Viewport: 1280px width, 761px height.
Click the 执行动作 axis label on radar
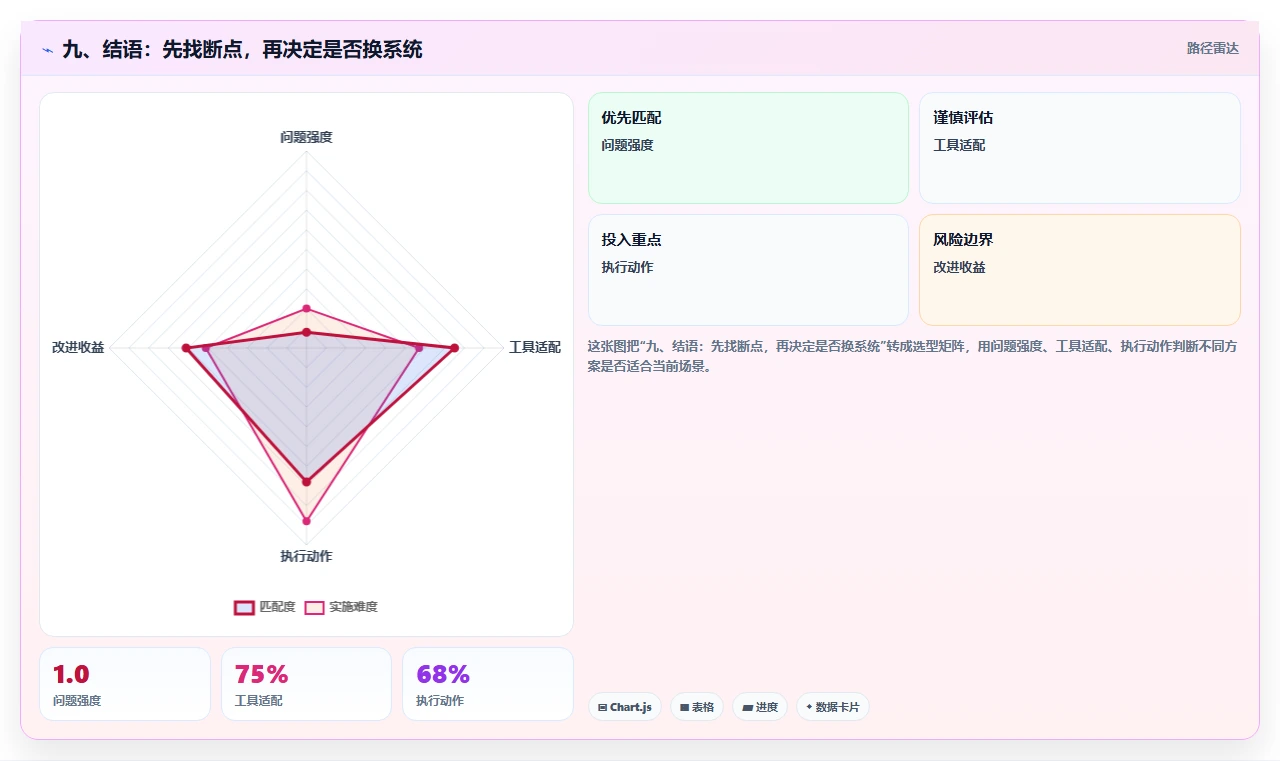(x=306, y=556)
